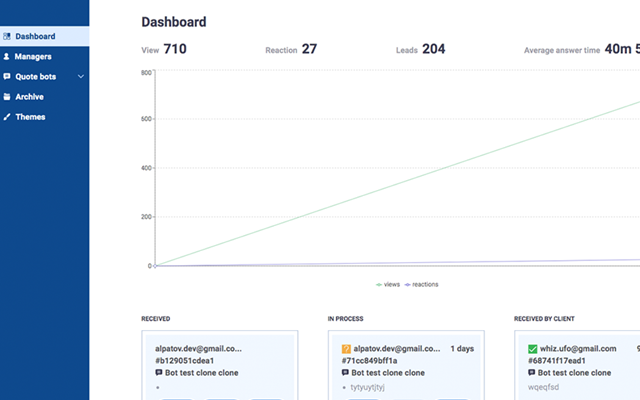Open the Themes sidebar item
Viewport: 640px width, 400px height.
tap(44, 117)
